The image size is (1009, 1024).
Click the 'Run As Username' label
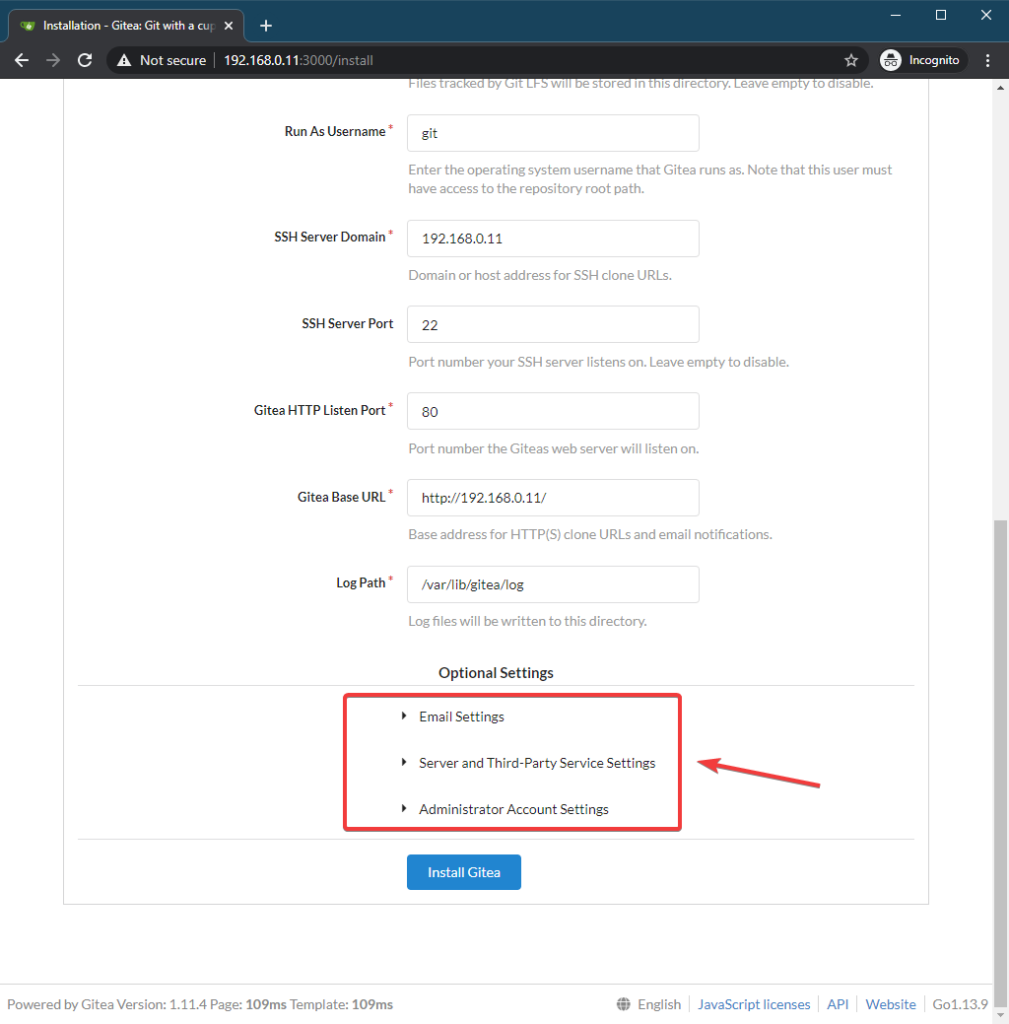click(335, 131)
